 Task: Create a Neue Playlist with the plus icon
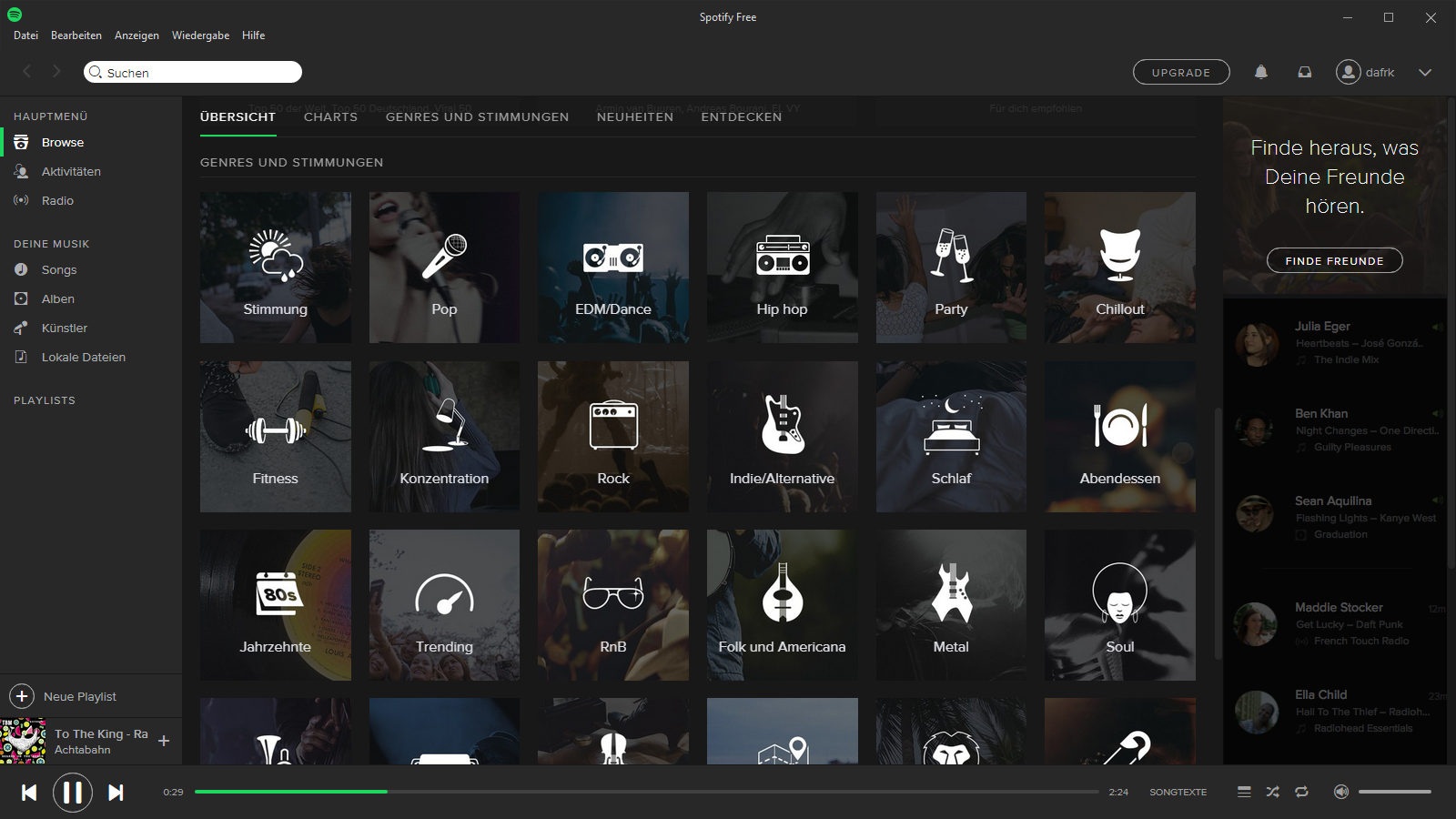(x=22, y=696)
